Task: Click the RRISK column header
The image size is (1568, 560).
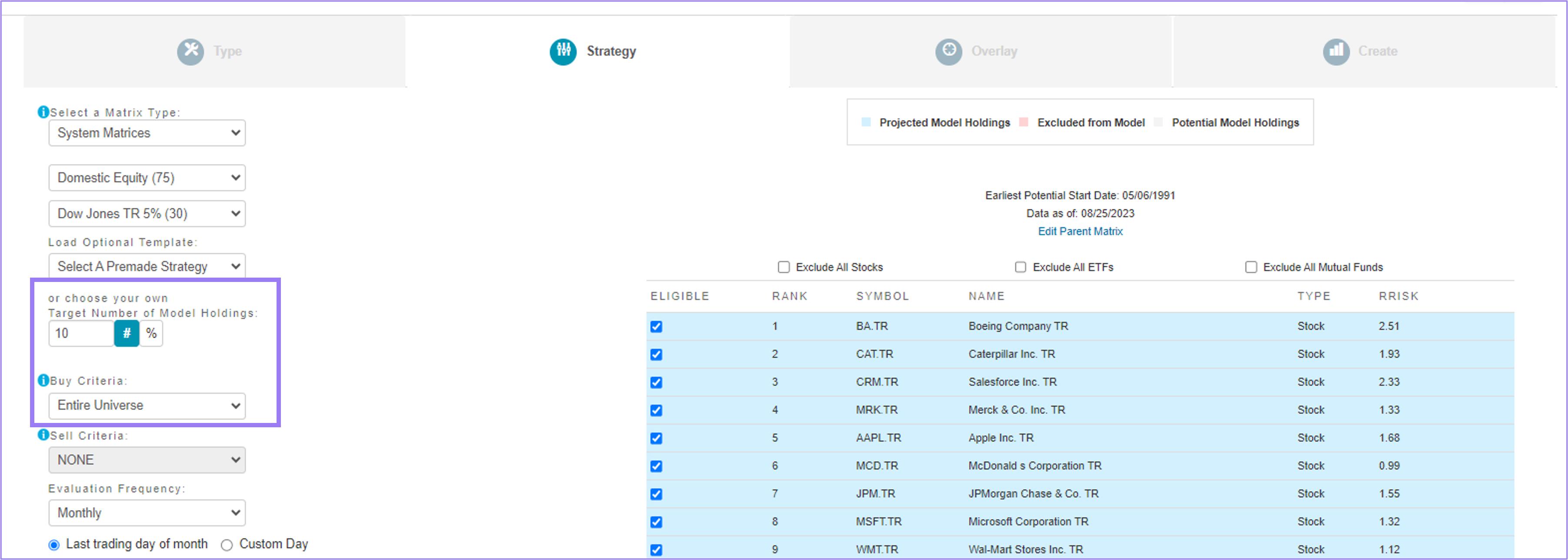Action: 1399,296
